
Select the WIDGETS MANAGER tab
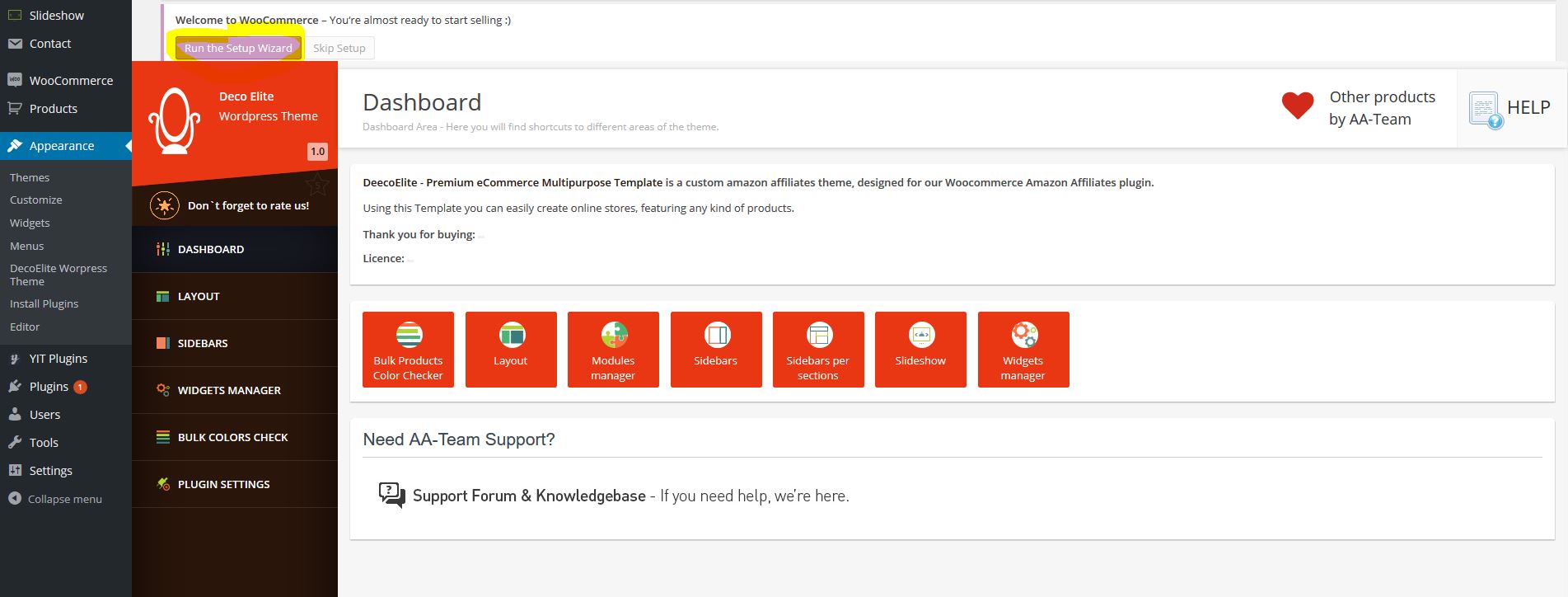tap(235, 390)
